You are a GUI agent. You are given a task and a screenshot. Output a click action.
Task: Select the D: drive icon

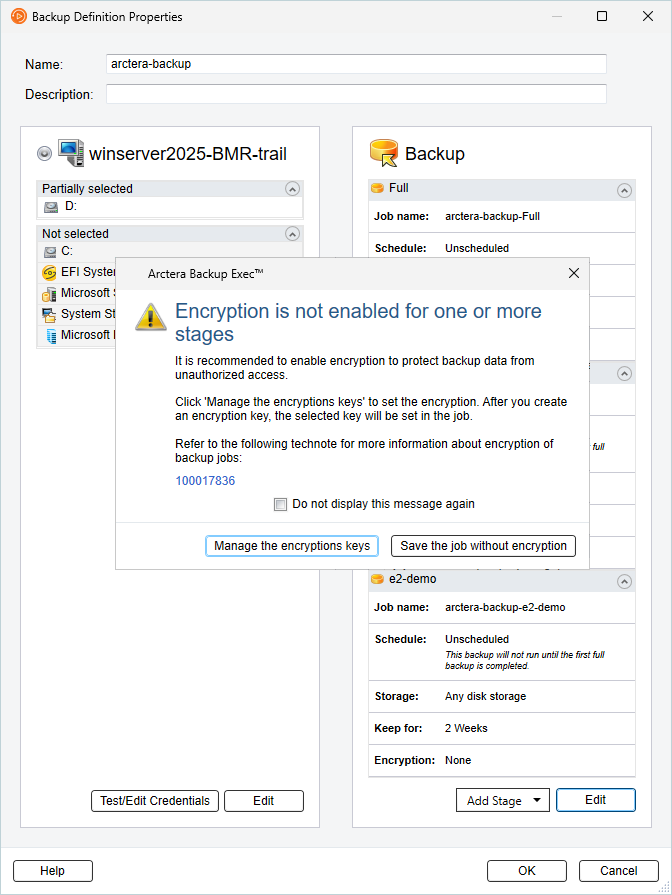(51, 207)
